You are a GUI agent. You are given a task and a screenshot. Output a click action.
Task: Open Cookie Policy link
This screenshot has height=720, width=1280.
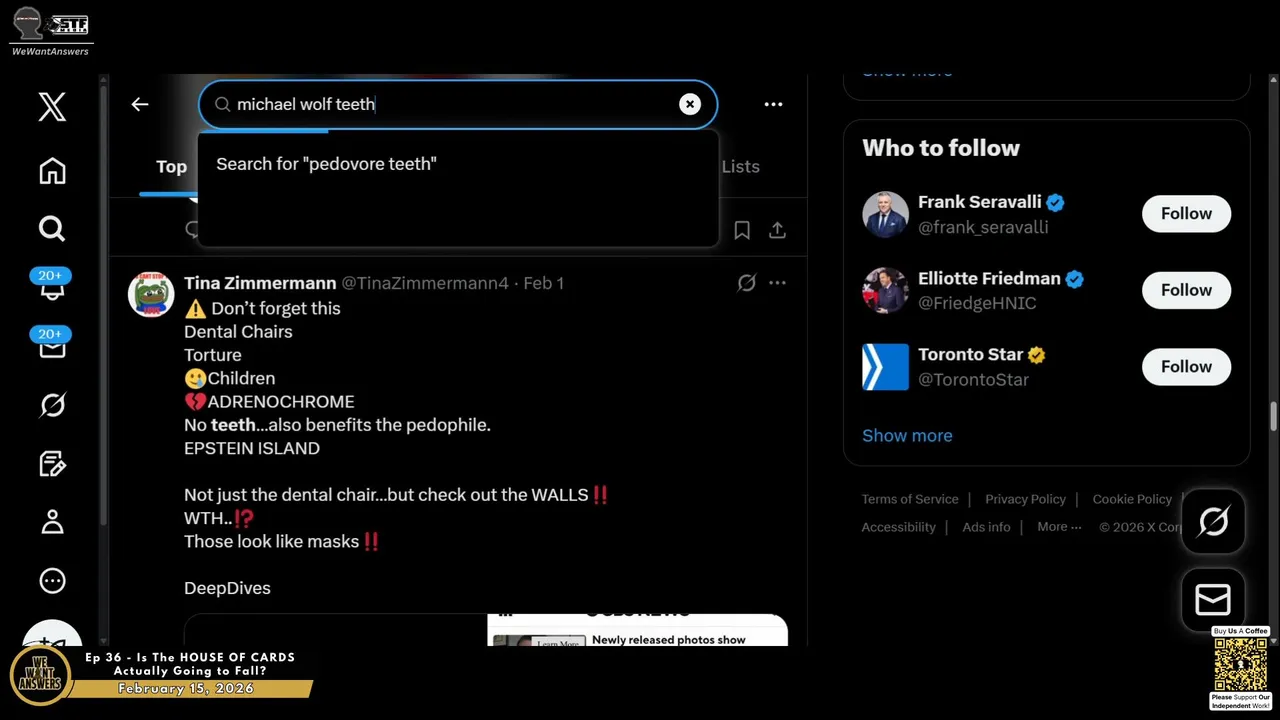tap(1132, 499)
